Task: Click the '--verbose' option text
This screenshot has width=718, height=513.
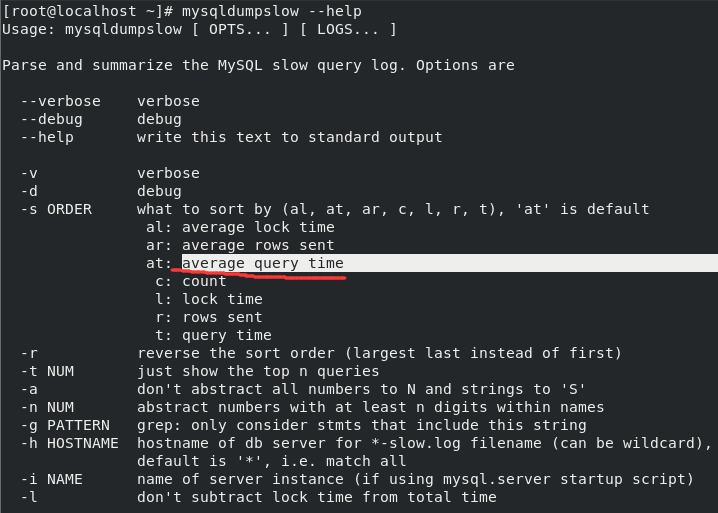Action: click(60, 101)
